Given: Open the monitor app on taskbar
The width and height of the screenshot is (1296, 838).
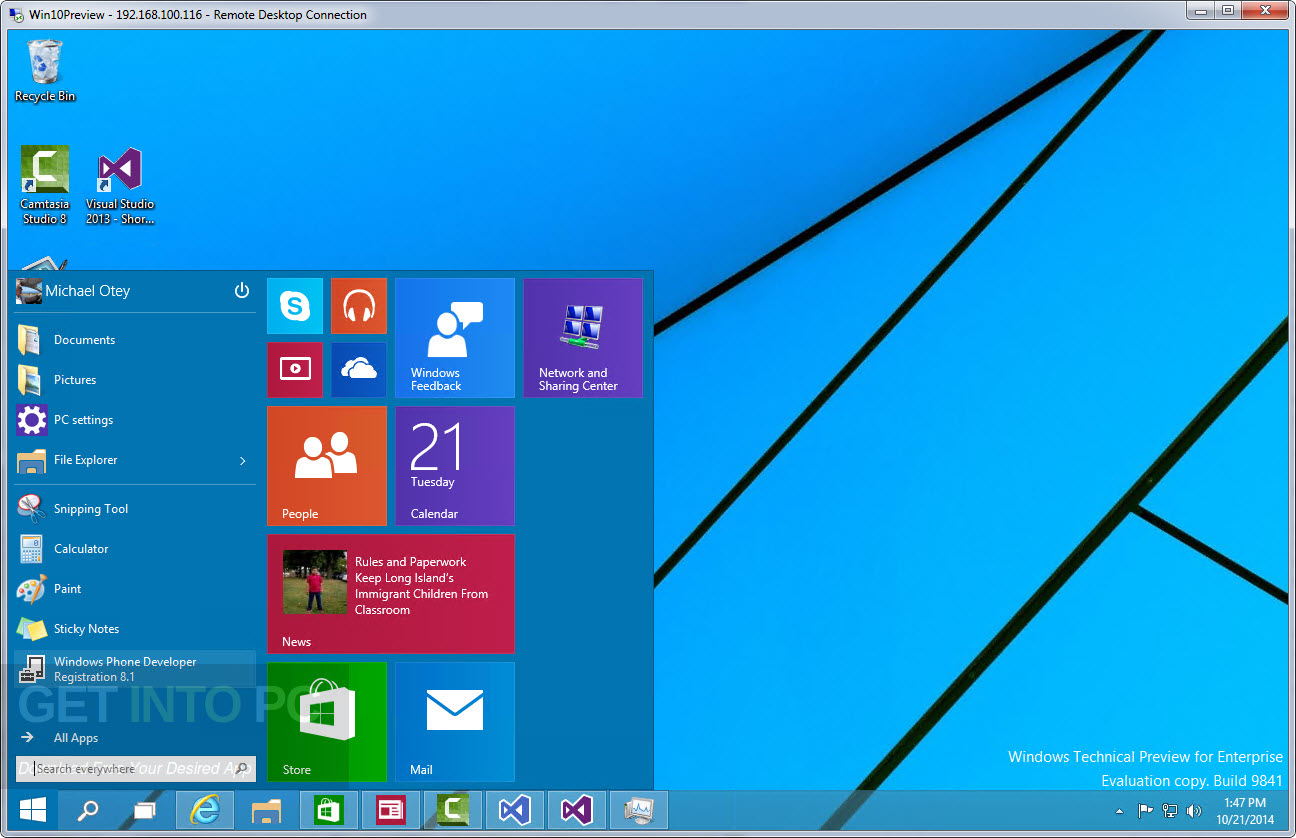Looking at the screenshot, I should pyautogui.click(x=639, y=810).
